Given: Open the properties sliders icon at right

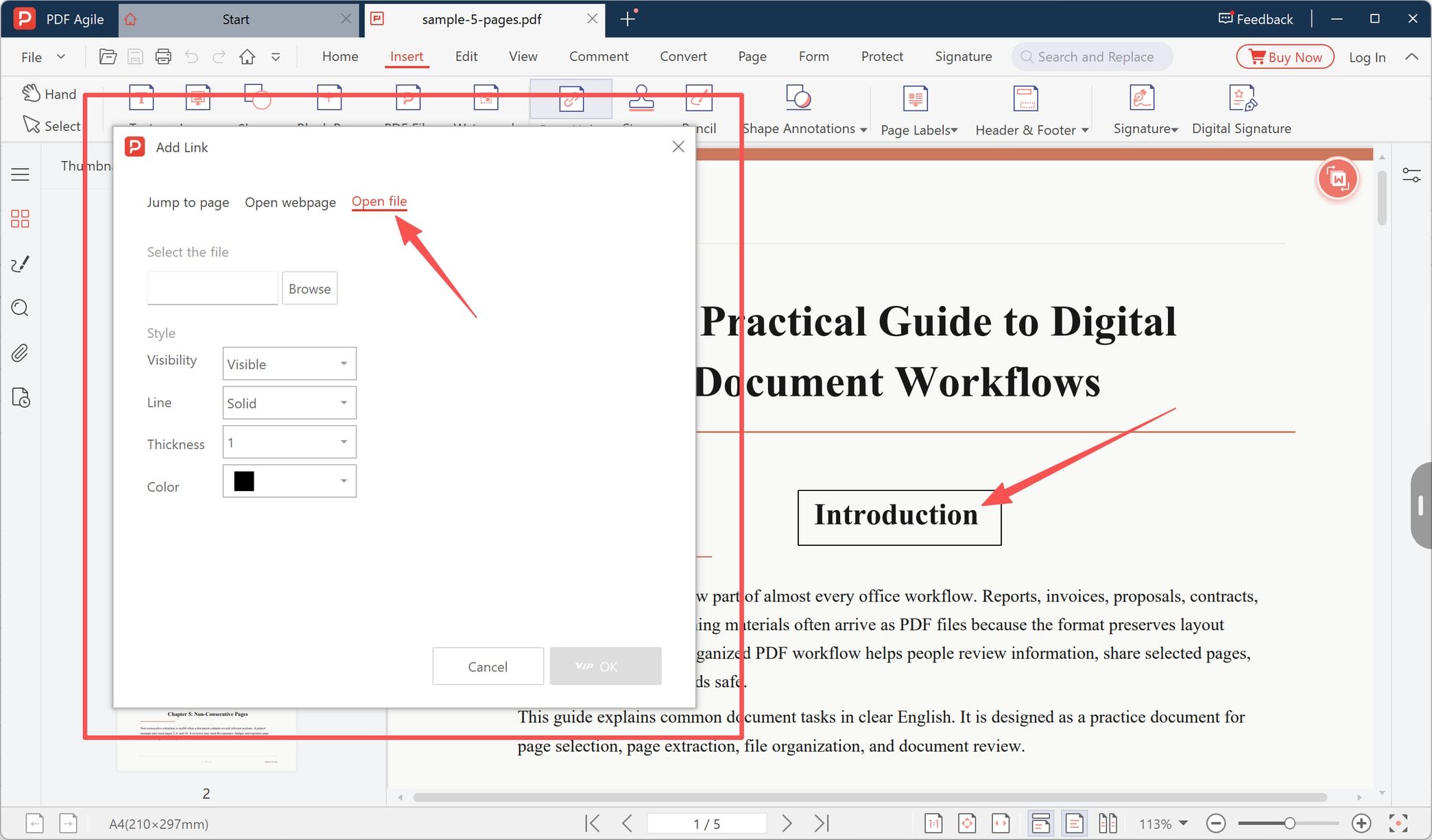Looking at the screenshot, I should pyautogui.click(x=1411, y=176).
